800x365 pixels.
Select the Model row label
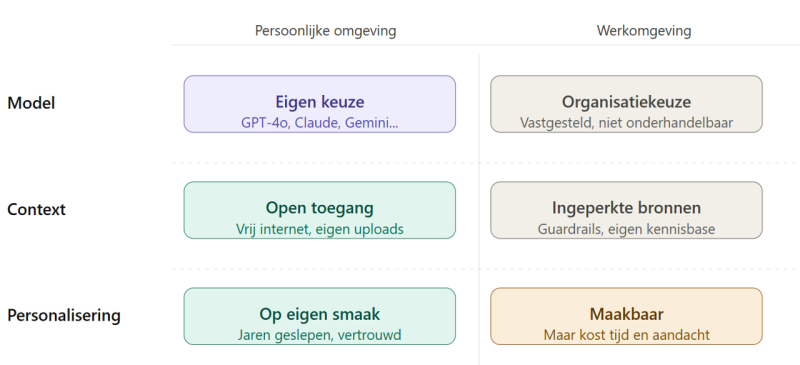(x=31, y=103)
